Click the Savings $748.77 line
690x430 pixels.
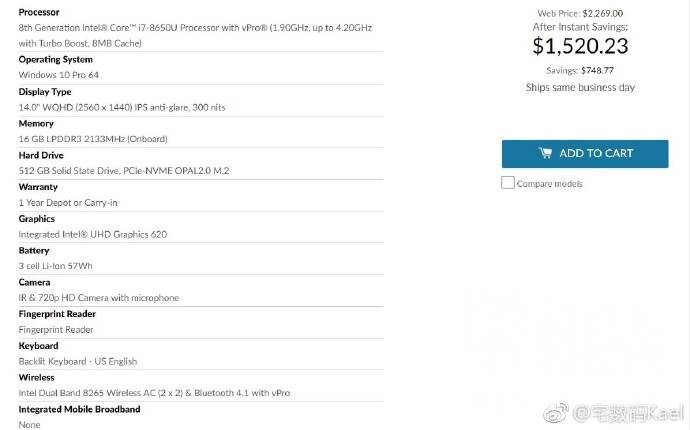580,70
